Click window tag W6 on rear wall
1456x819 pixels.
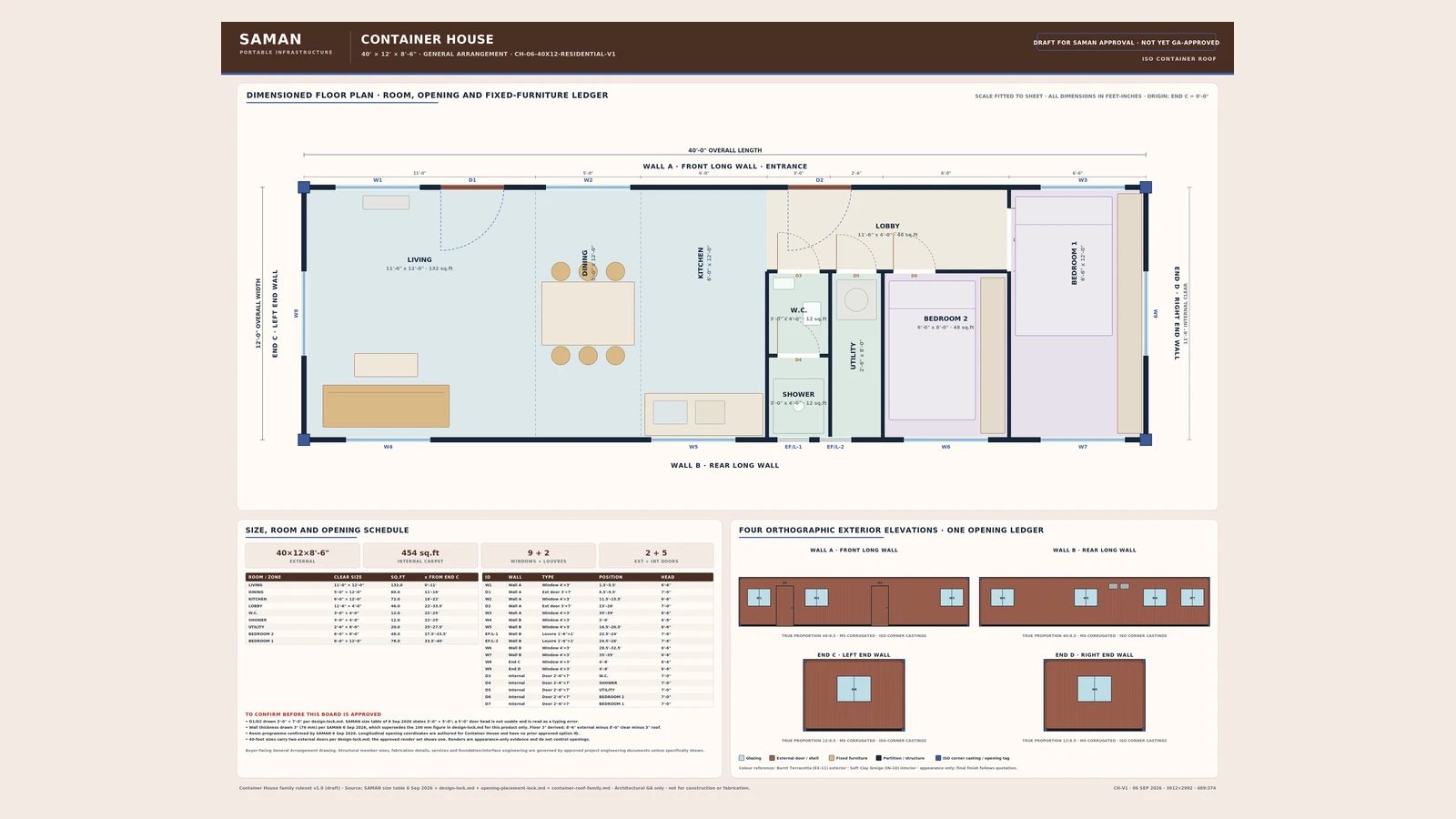(x=945, y=447)
